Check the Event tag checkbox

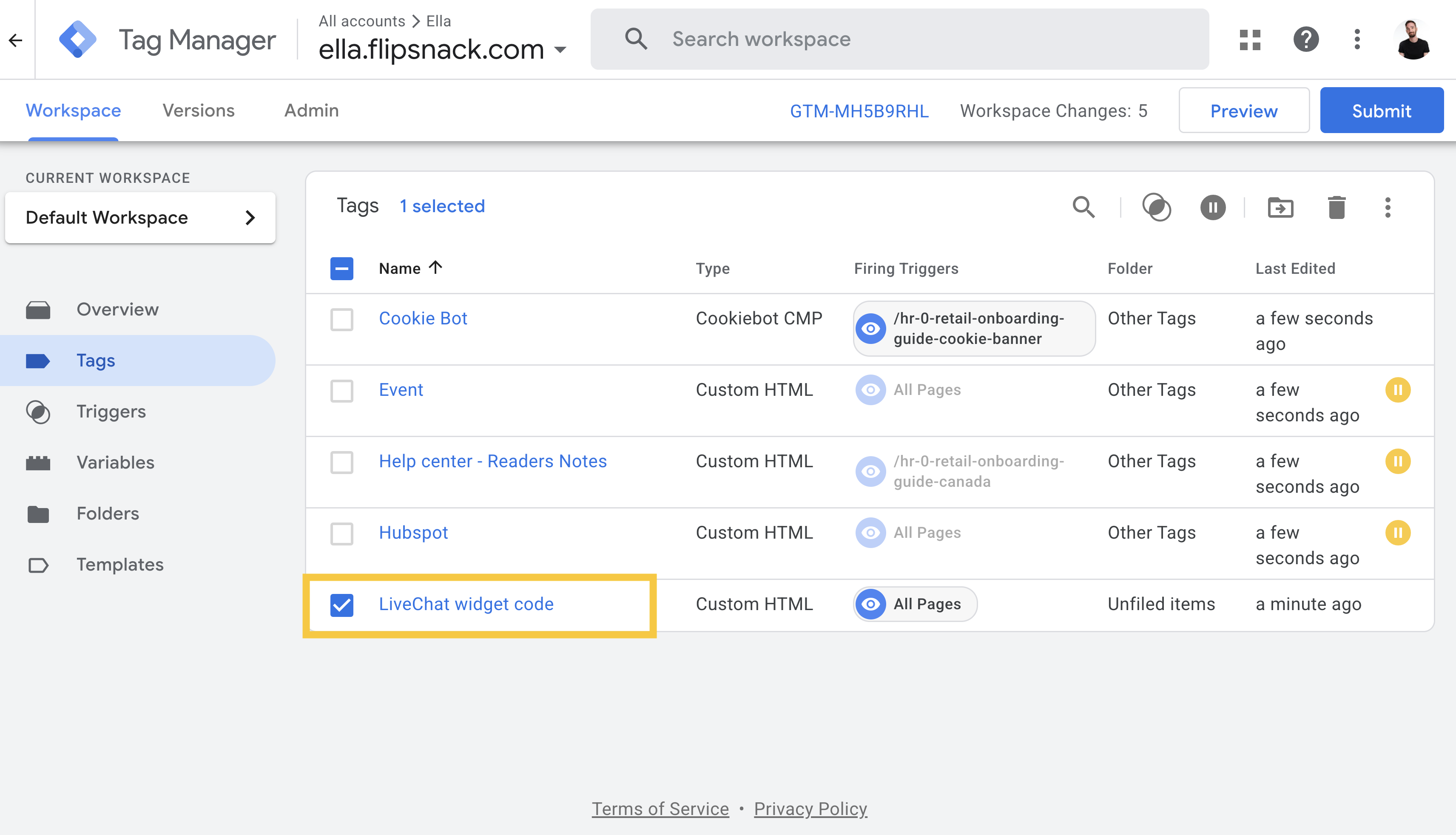[x=342, y=391]
